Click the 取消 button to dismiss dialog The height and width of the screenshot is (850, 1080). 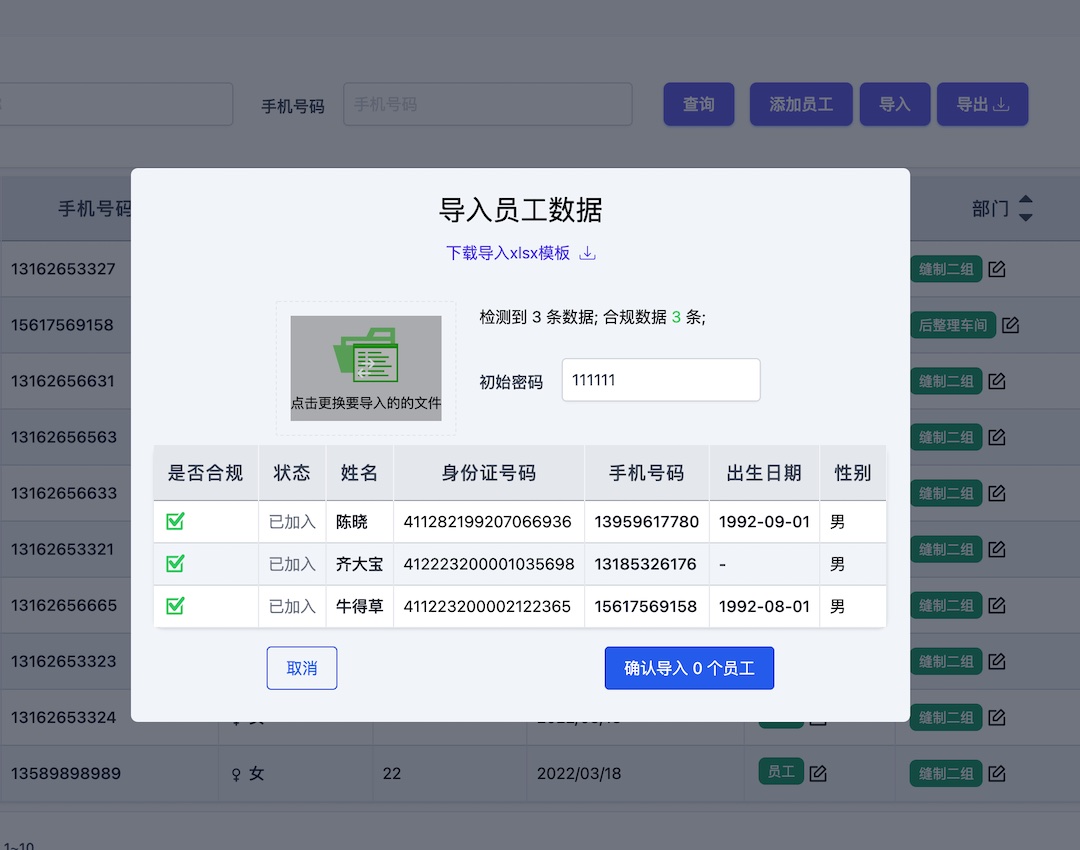(x=301, y=668)
